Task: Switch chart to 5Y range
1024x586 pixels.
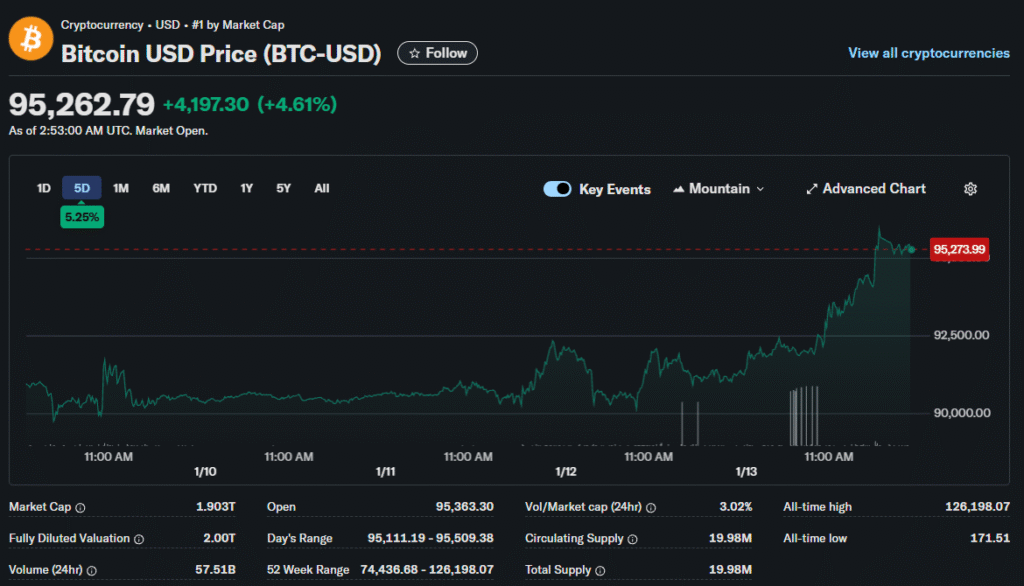Action: pyautogui.click(x=284, y=188)
